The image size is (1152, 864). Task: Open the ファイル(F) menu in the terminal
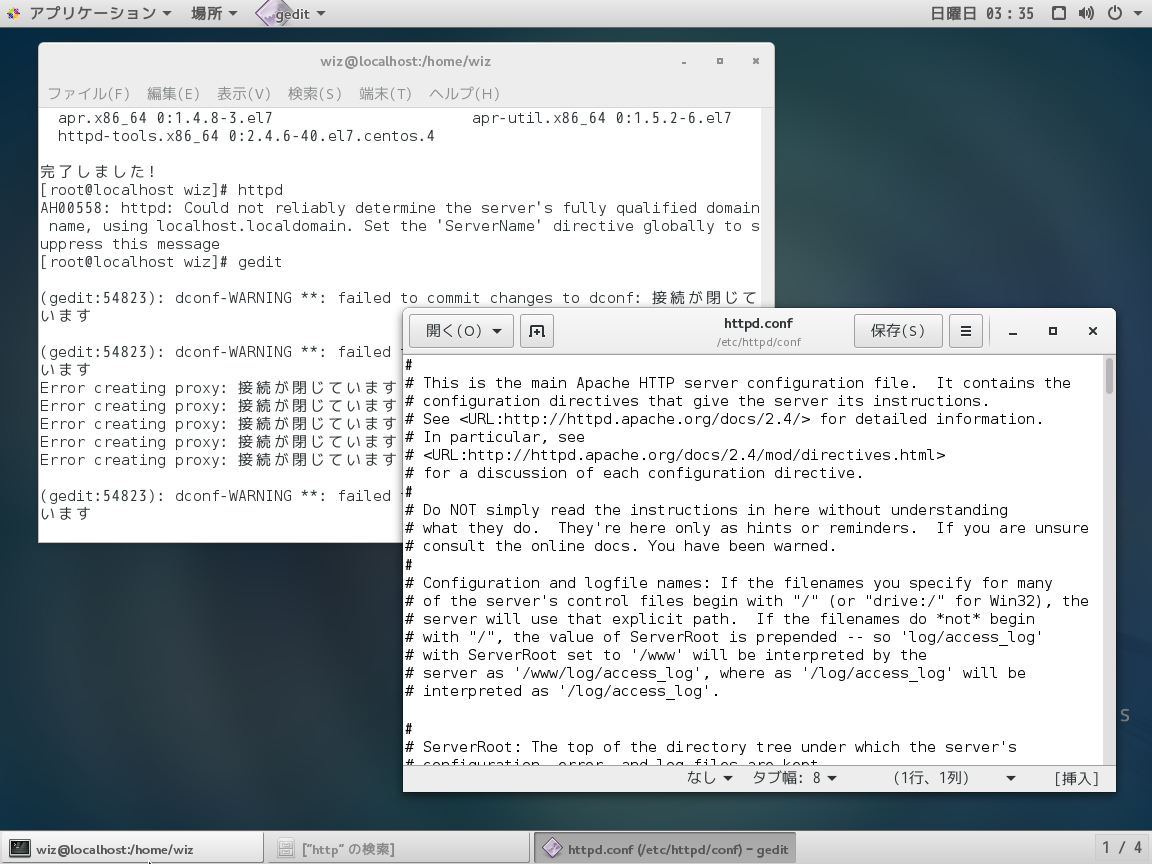88,93
